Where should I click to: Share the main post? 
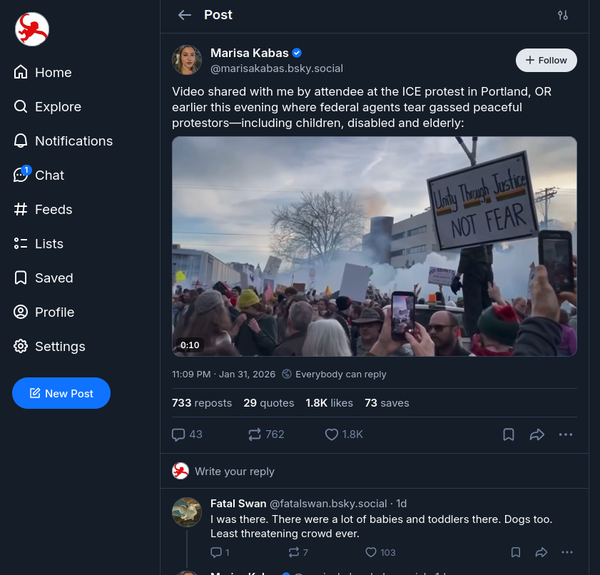pos(537,434)
